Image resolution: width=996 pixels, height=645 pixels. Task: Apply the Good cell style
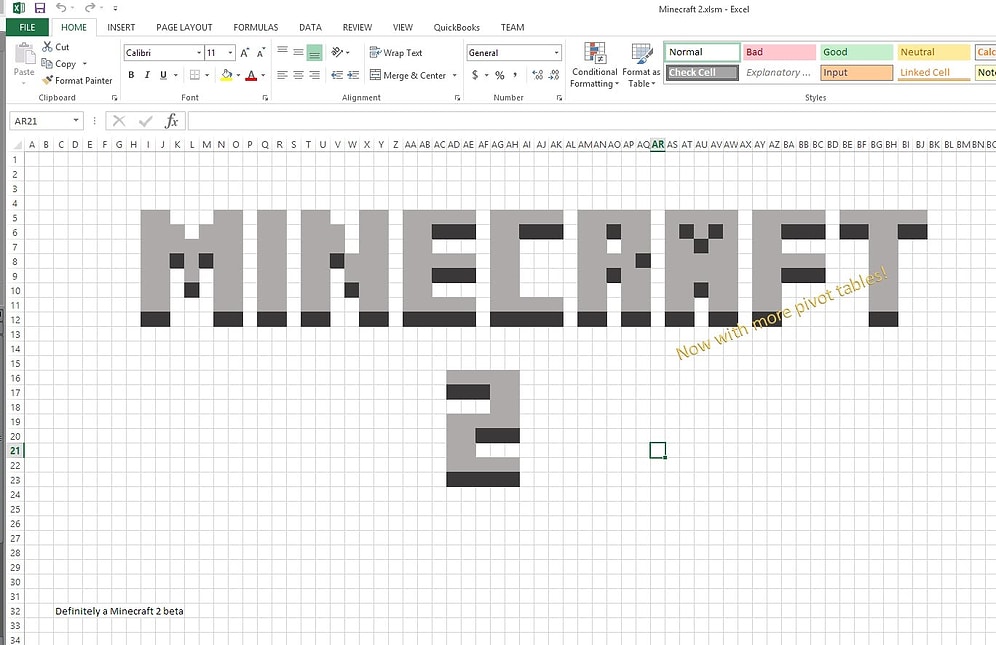pyautogui.click(x=857, y=52)
